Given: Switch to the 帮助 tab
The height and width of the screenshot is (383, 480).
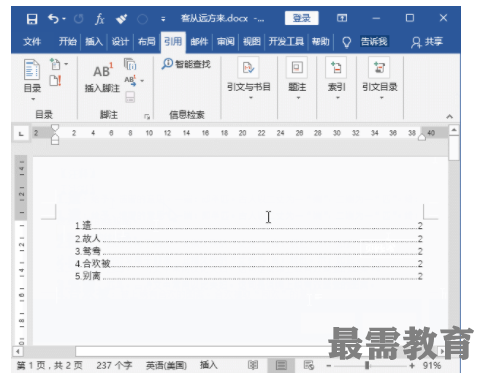Looking at the screenshot, I should pos(320,42).
